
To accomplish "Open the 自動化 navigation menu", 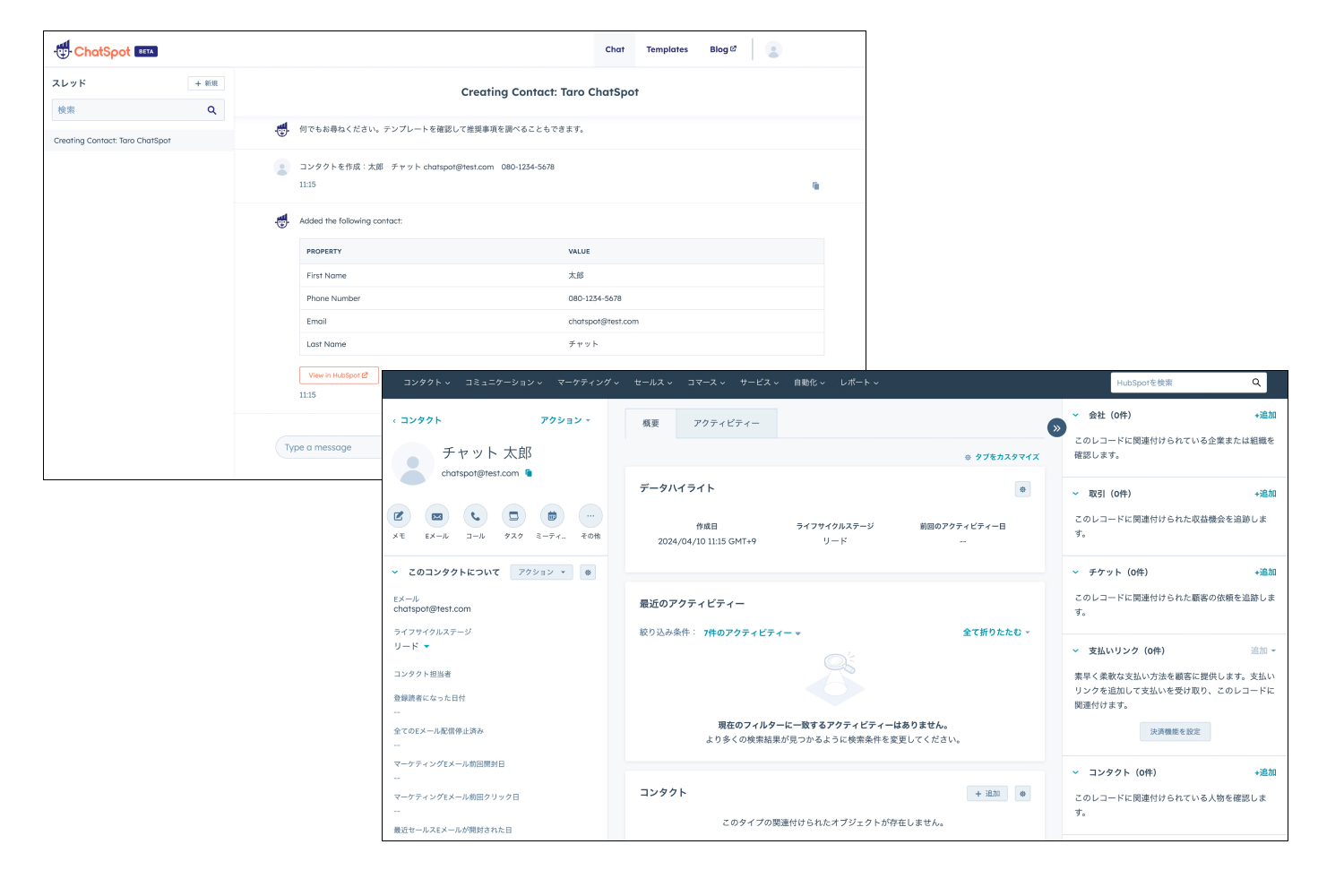I will 809,383.
